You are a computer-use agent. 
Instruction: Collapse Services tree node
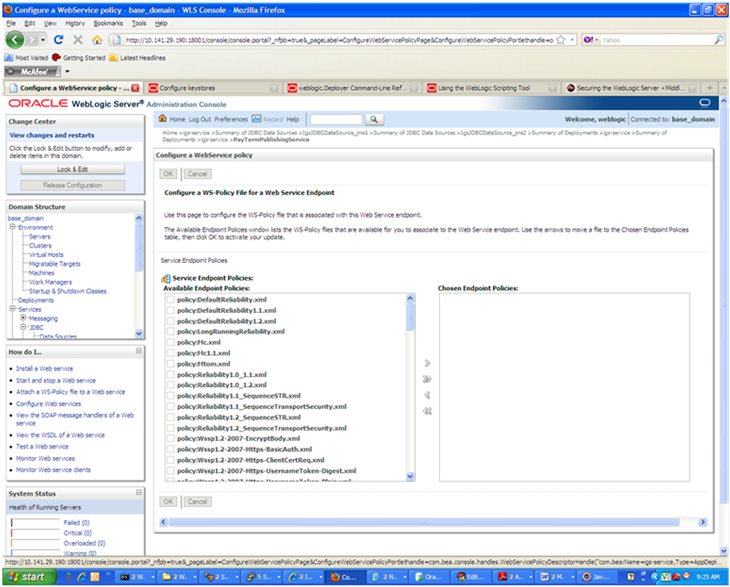coord(13,309)
